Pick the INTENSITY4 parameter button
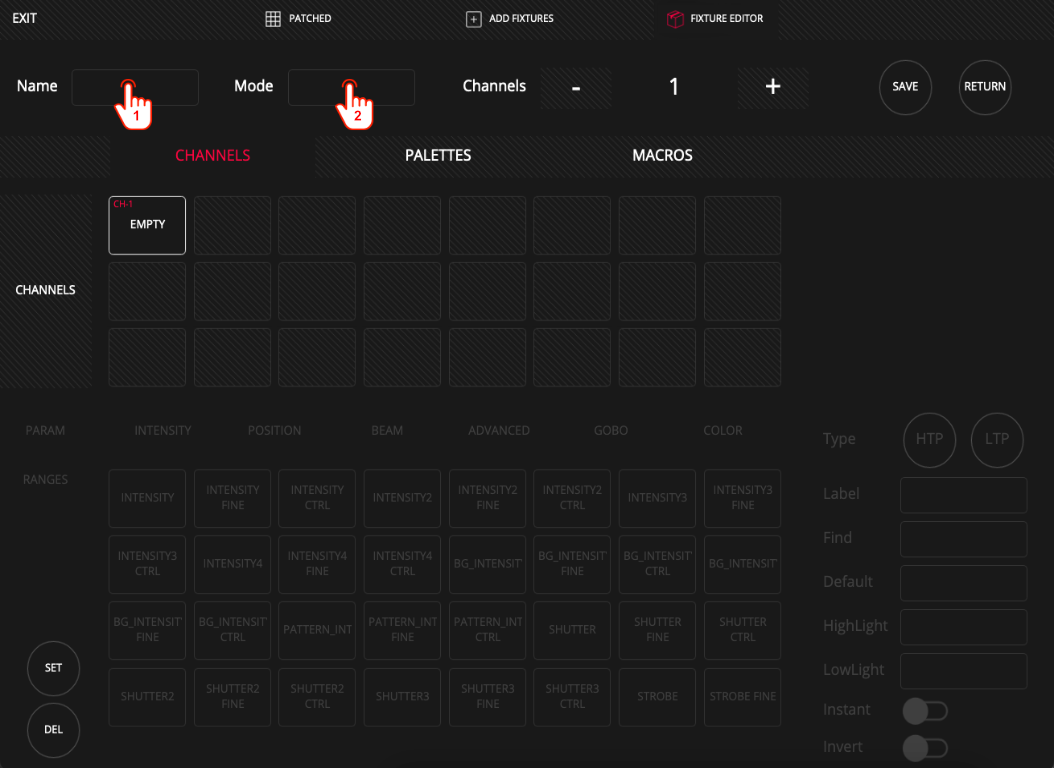This screenshot has height=768, width=1054. [233, 564]
